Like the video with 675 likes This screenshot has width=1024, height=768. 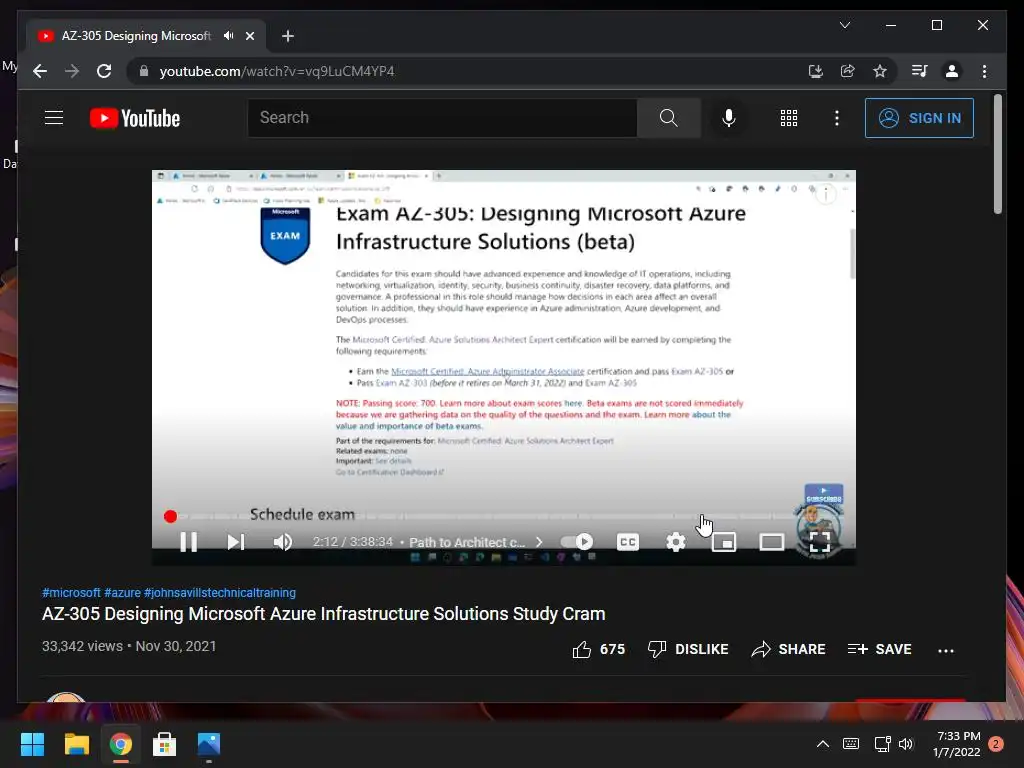click(x=598, y=649)
